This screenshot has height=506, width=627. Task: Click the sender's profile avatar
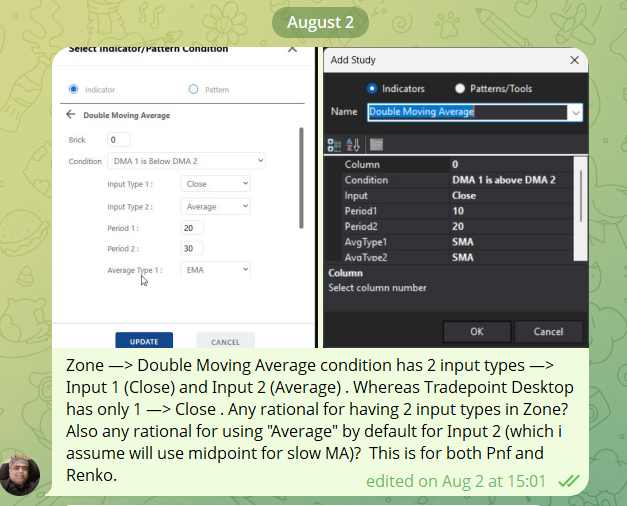click(20, 476)
